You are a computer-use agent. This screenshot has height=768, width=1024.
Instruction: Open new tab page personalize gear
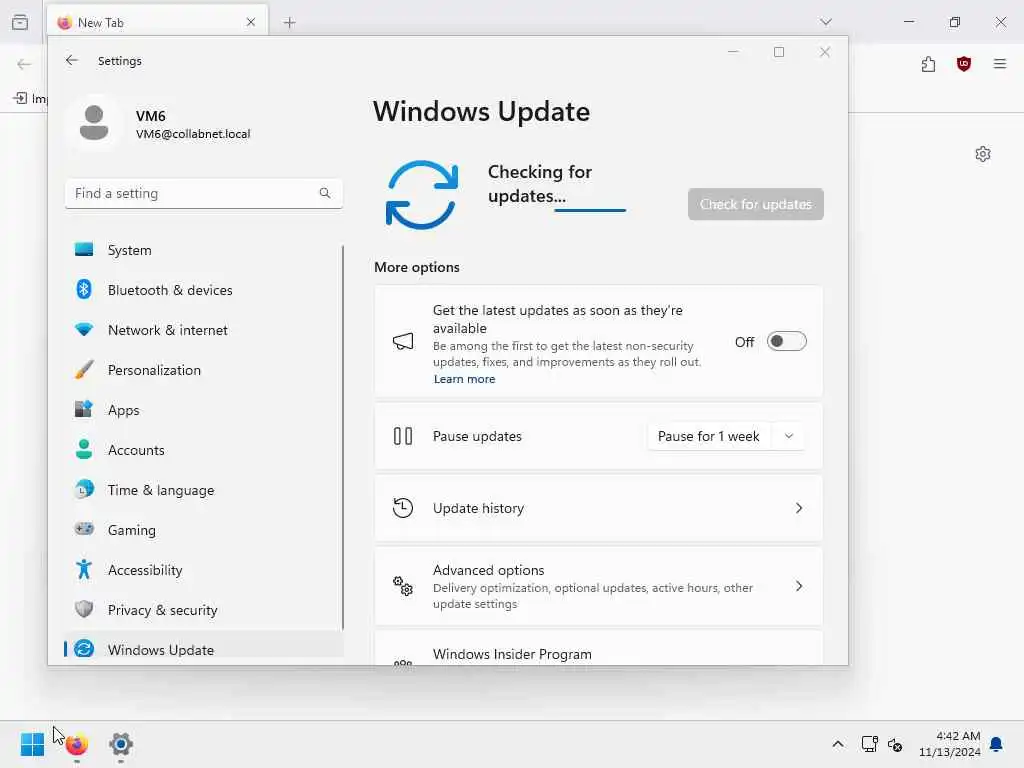(x=983, y=154)
